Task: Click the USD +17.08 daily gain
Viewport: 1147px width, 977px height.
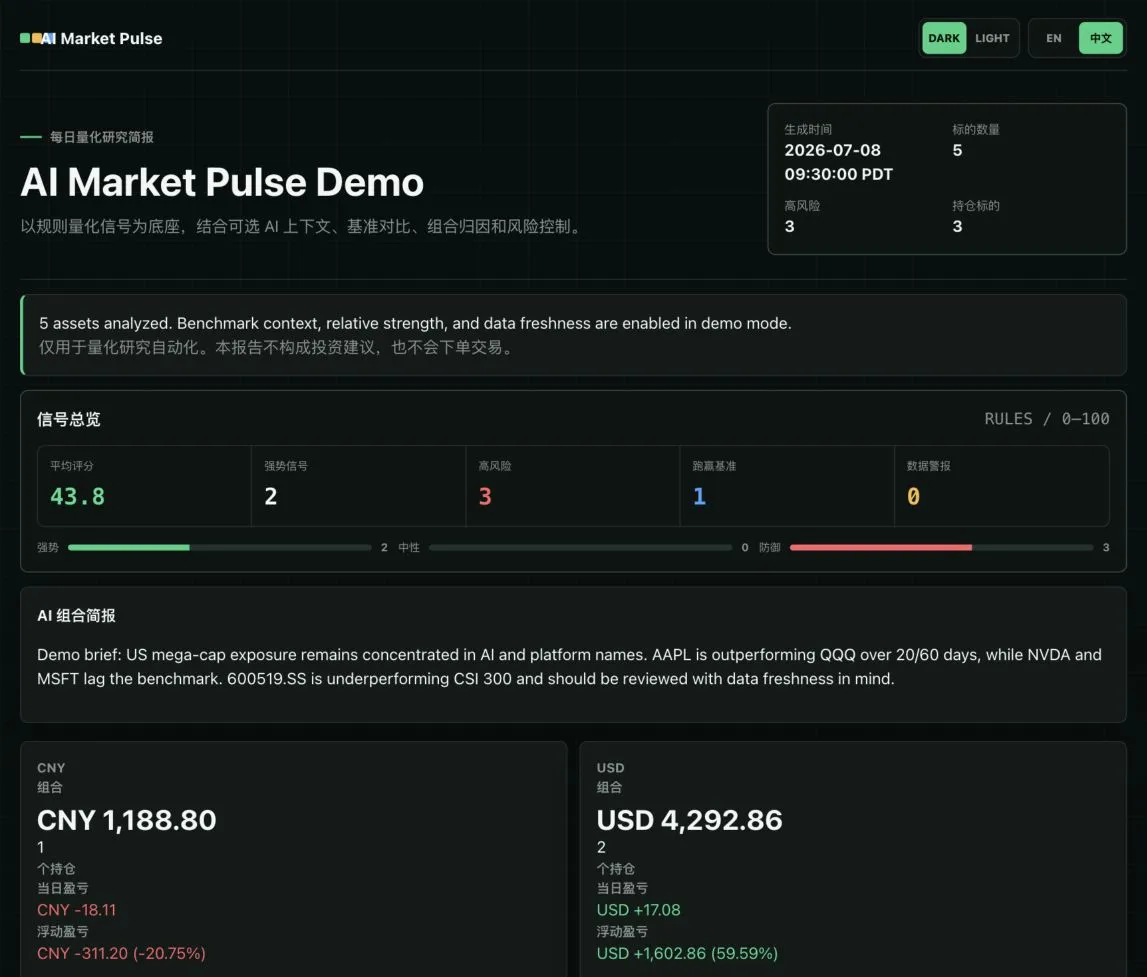Action: coord(638,910)
